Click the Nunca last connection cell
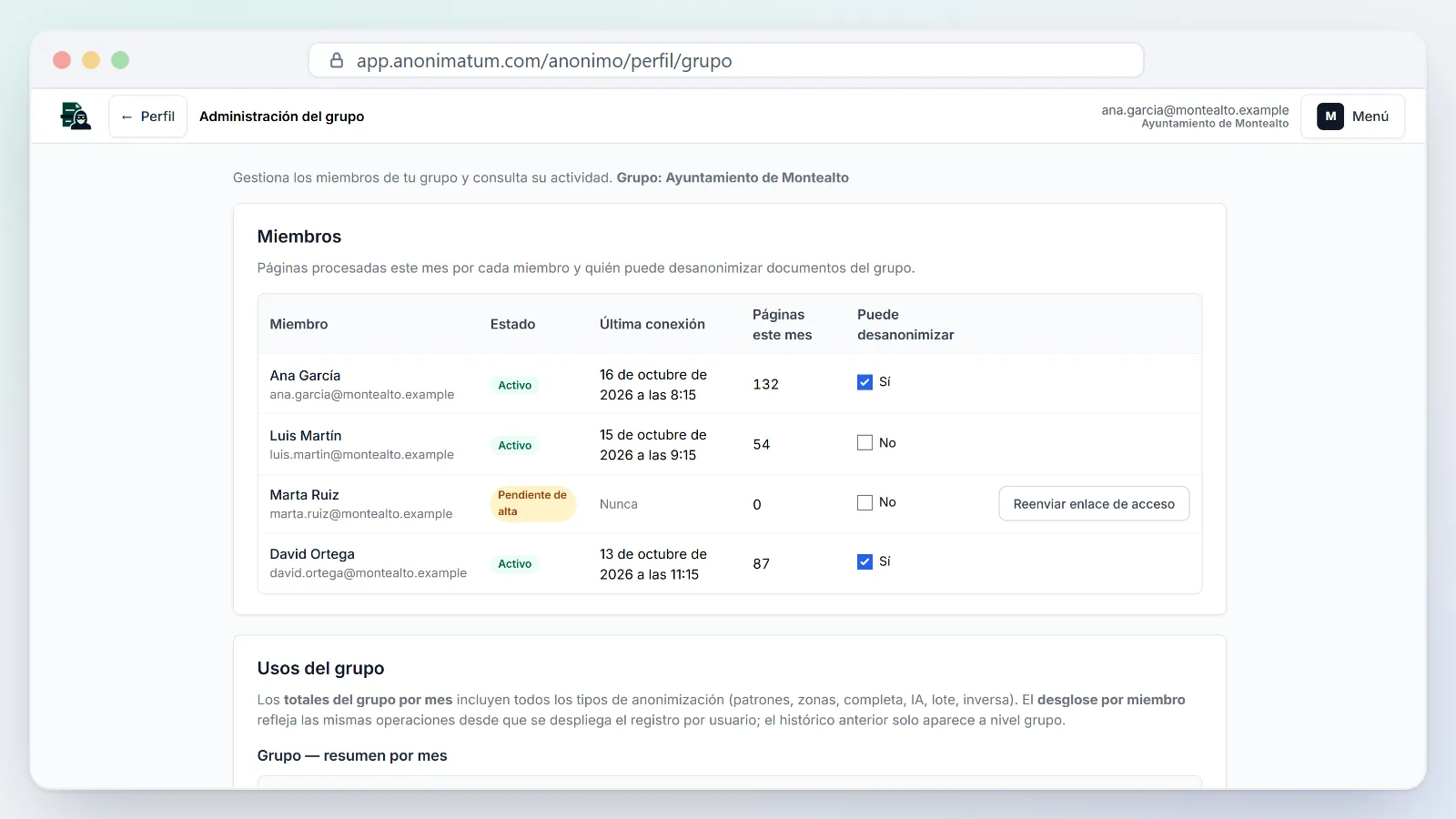 pyautogui.click(x=619, y=503)
